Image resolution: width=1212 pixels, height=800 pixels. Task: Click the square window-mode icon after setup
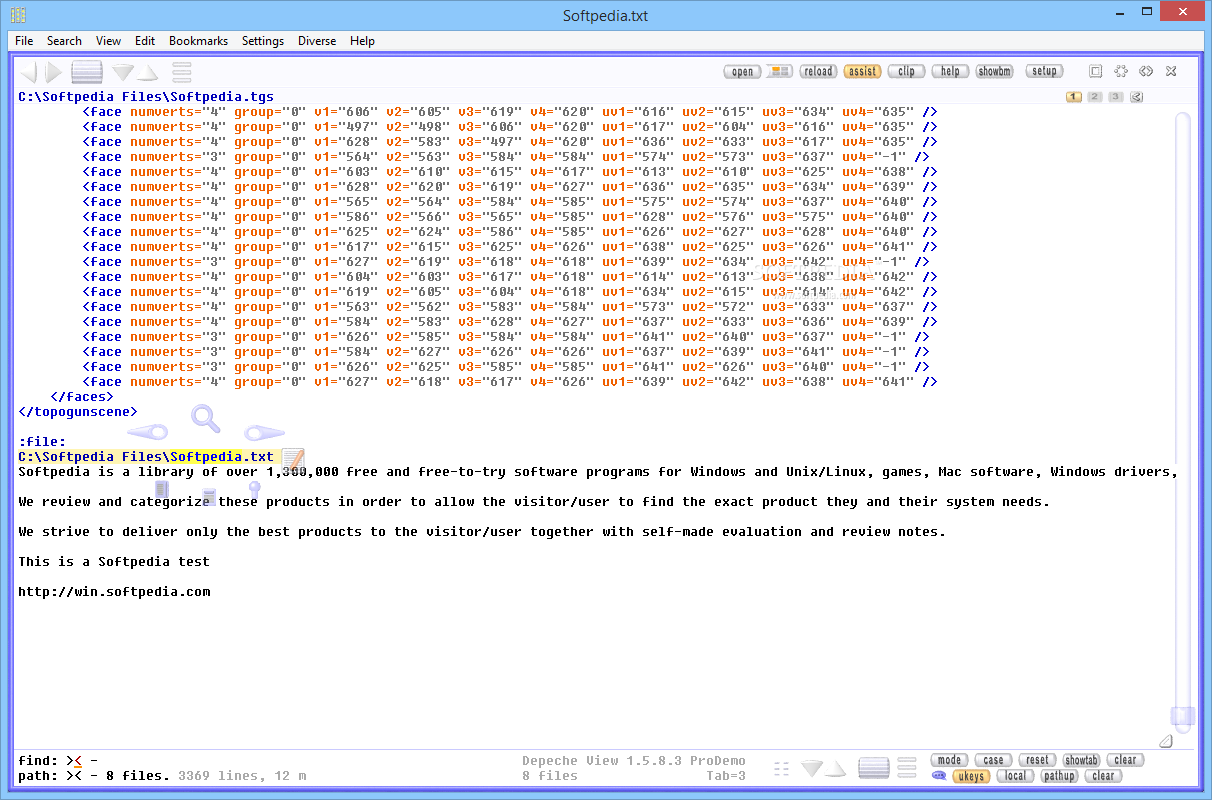[x=1096, y=71]
